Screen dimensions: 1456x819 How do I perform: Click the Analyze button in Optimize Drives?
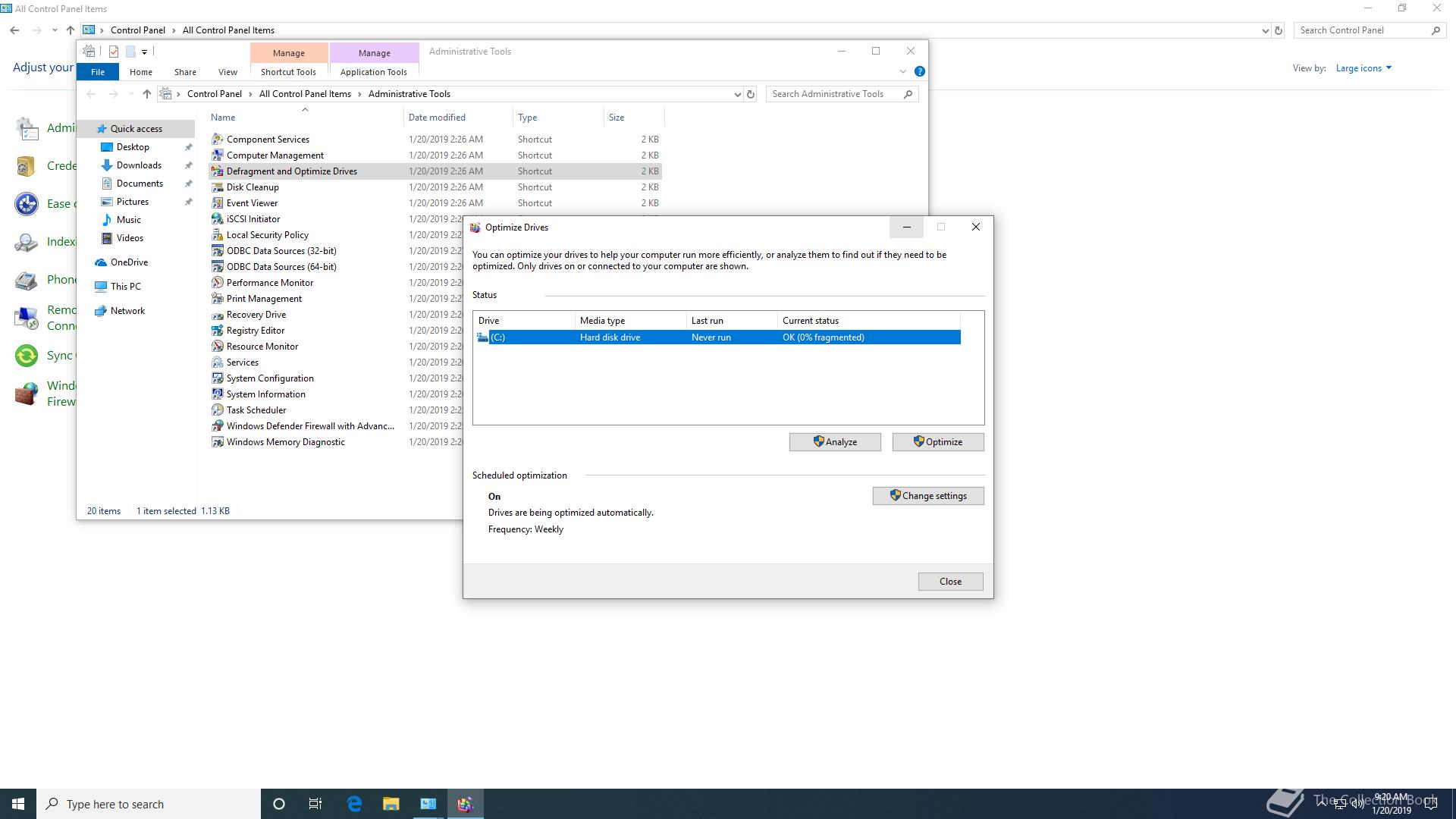coord(835,442)
